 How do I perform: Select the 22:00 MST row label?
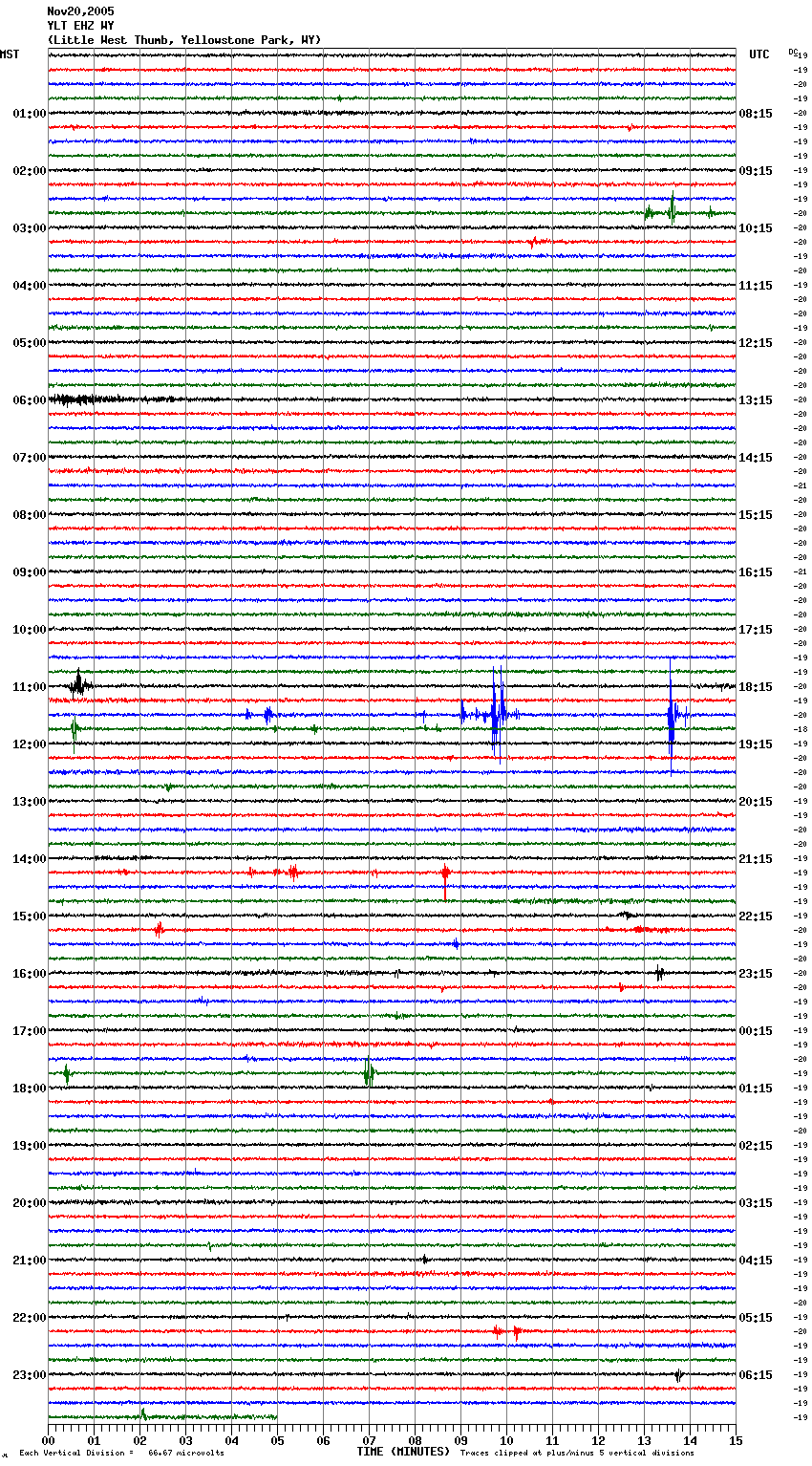(x=30, y=1318)
